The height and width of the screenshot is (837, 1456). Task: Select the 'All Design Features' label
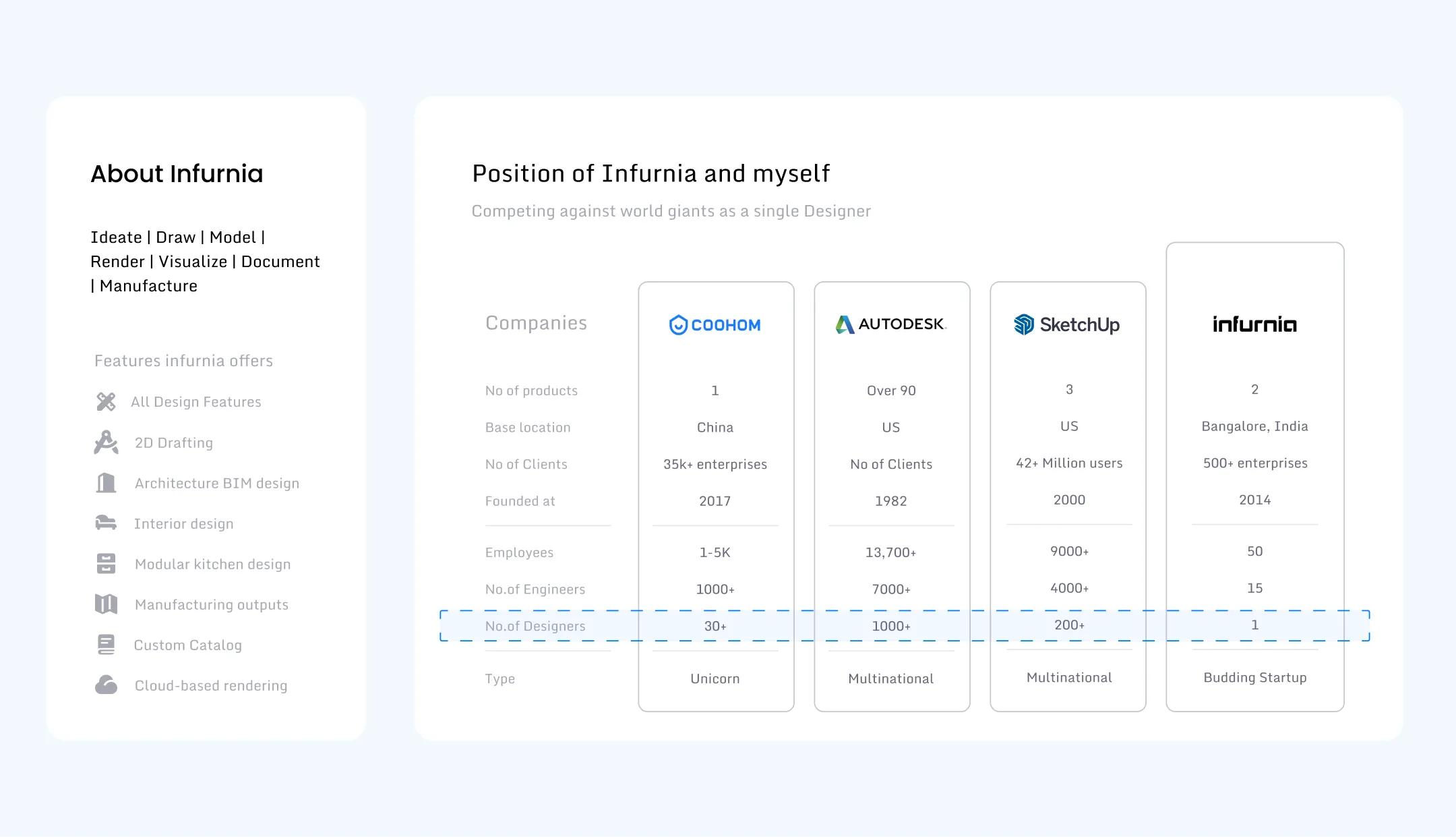(x=195, y=402)
